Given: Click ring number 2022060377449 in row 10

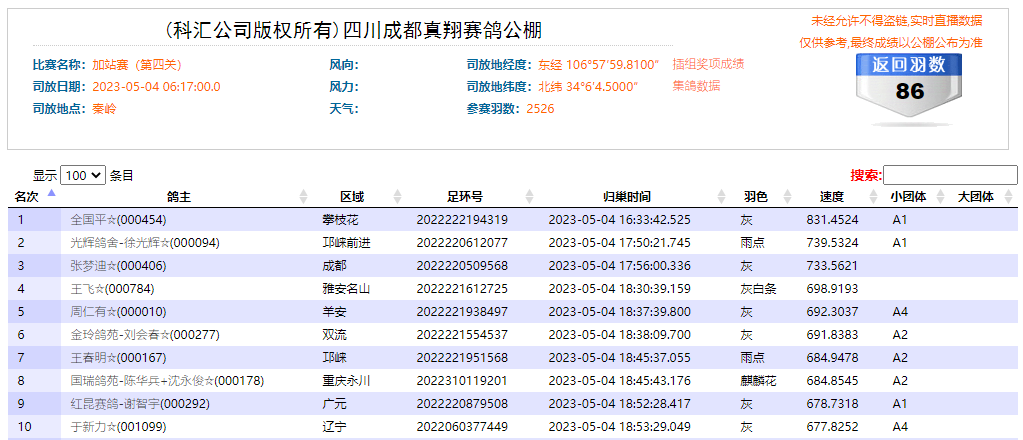Looking at the screenshot, I should [x=462, y=427].
